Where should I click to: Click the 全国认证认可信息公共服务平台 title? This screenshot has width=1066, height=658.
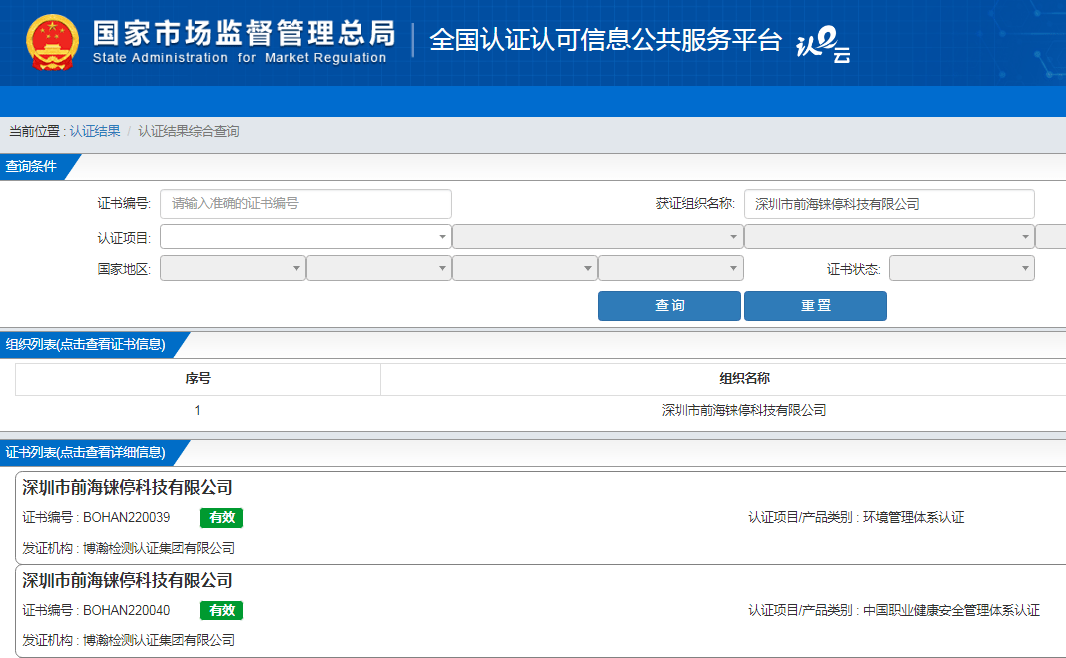(x=605, y=40)
